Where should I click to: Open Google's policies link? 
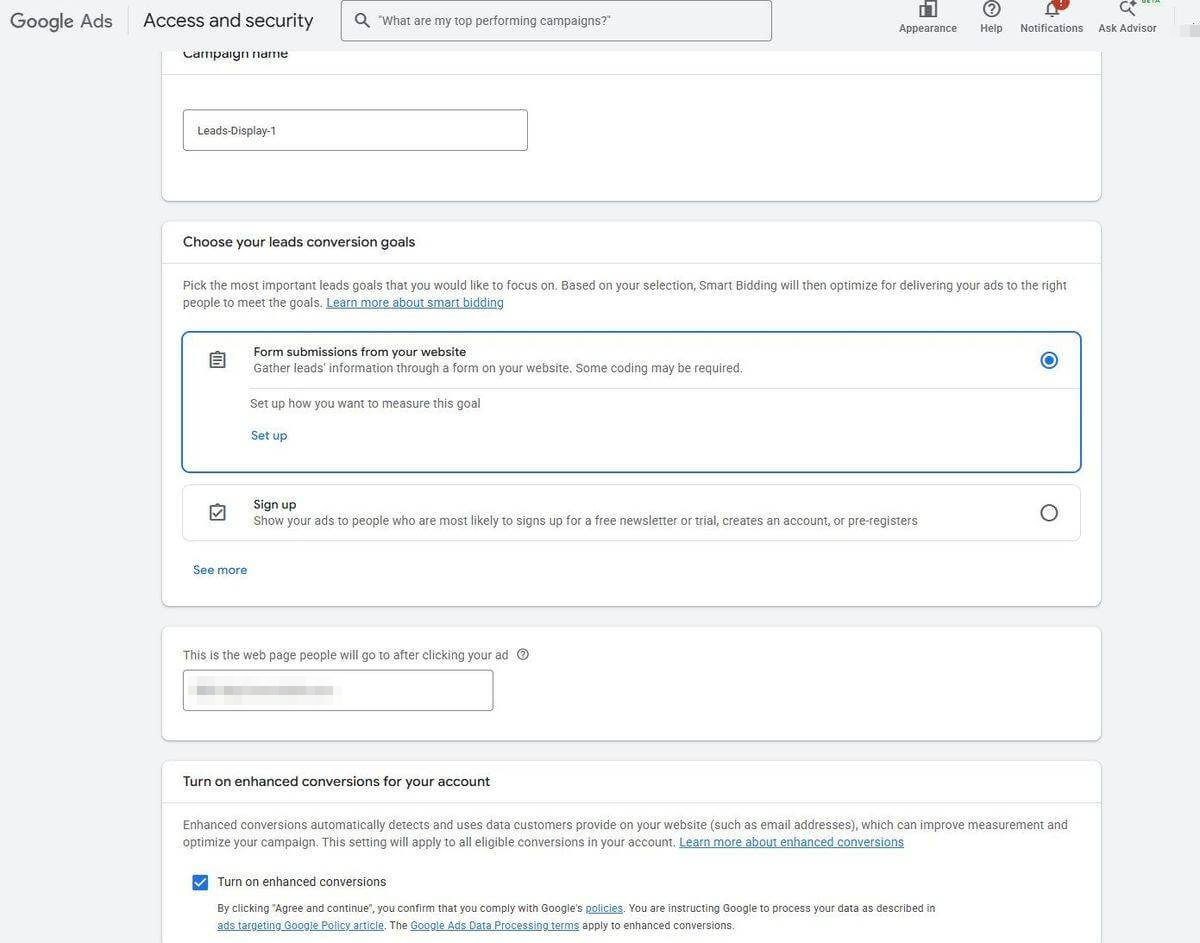click(x=605, y=909)
